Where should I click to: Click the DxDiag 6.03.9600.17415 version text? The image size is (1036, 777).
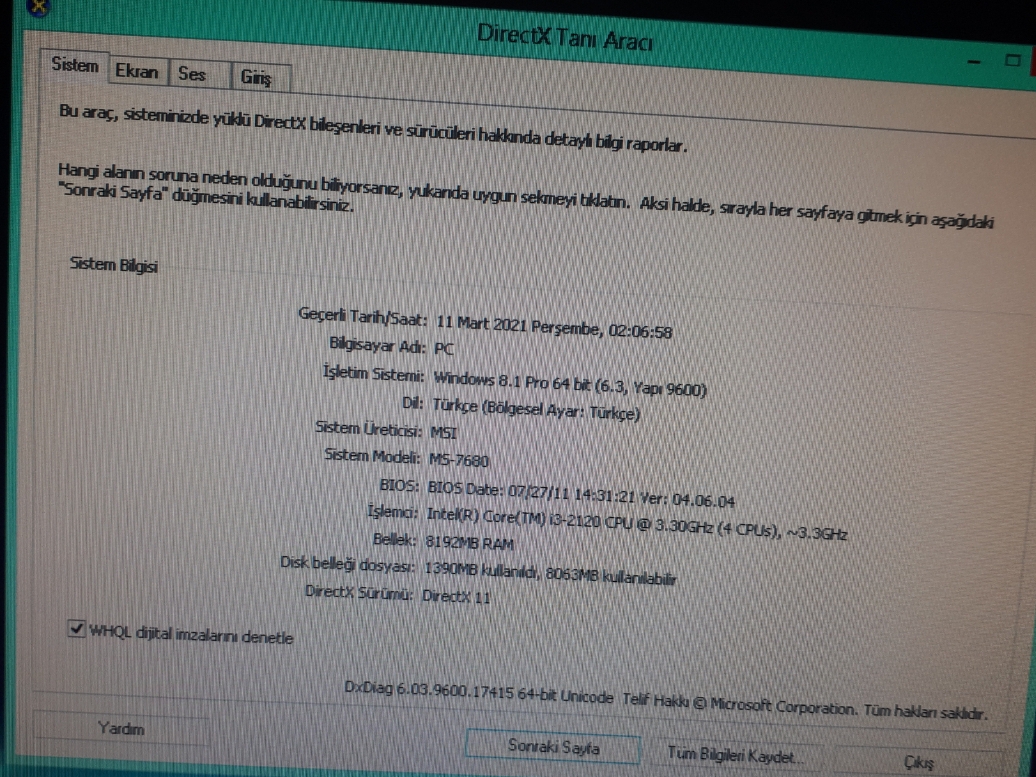point(479,692)
